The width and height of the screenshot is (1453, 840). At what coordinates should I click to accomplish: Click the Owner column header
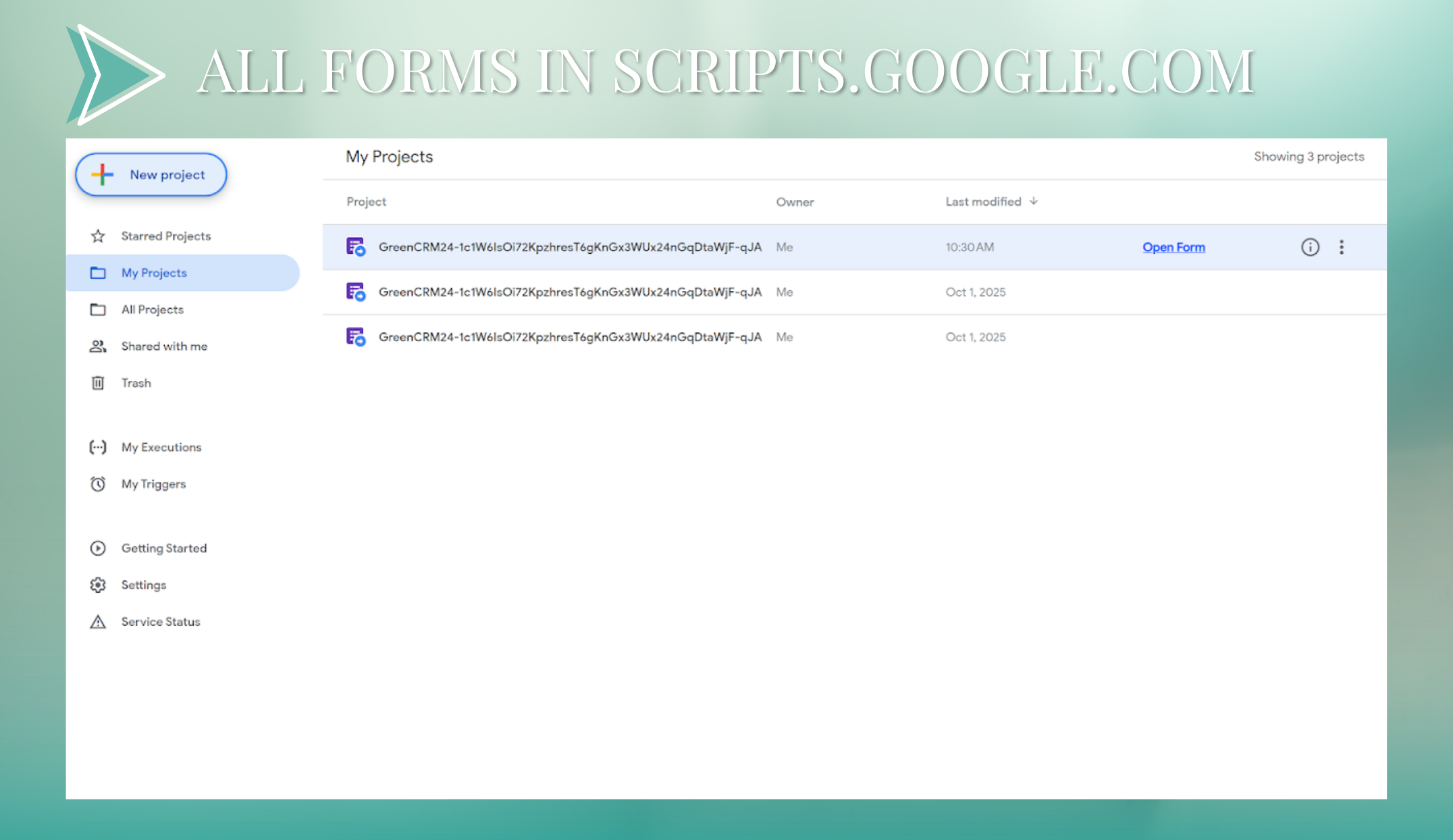[x=795, y=201]
